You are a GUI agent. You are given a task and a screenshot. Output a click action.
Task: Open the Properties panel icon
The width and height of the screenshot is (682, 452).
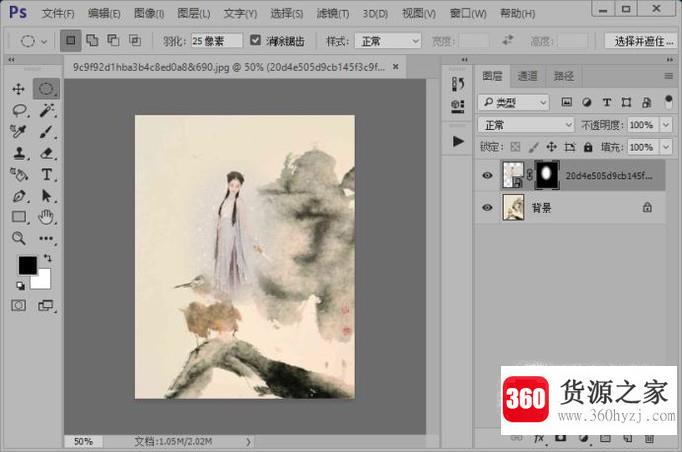tap(458, 106)
